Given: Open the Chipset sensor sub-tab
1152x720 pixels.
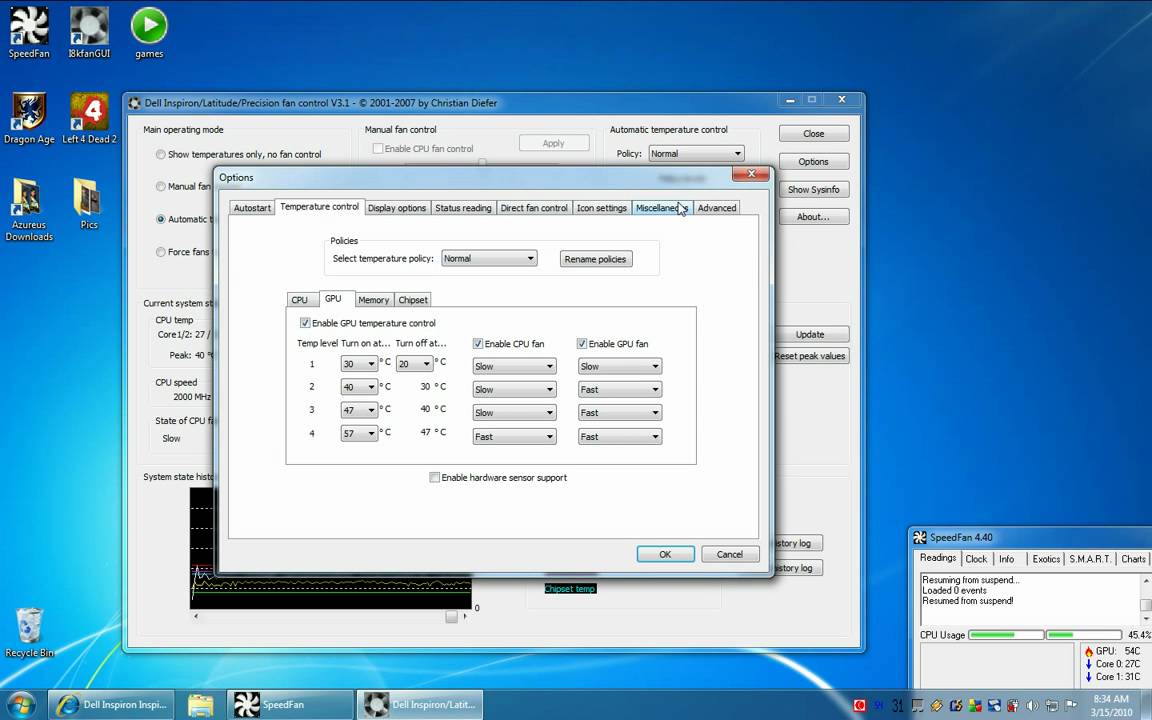Looking at the screenshot, I should pyautogui.click(x=413, y=300).
